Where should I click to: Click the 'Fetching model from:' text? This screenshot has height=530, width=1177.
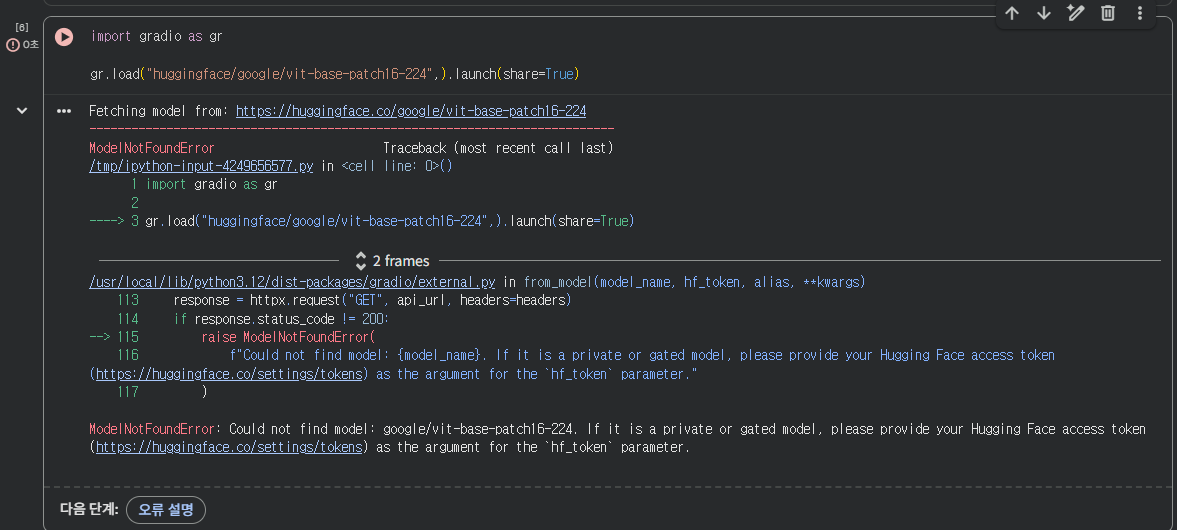point(159,111)
